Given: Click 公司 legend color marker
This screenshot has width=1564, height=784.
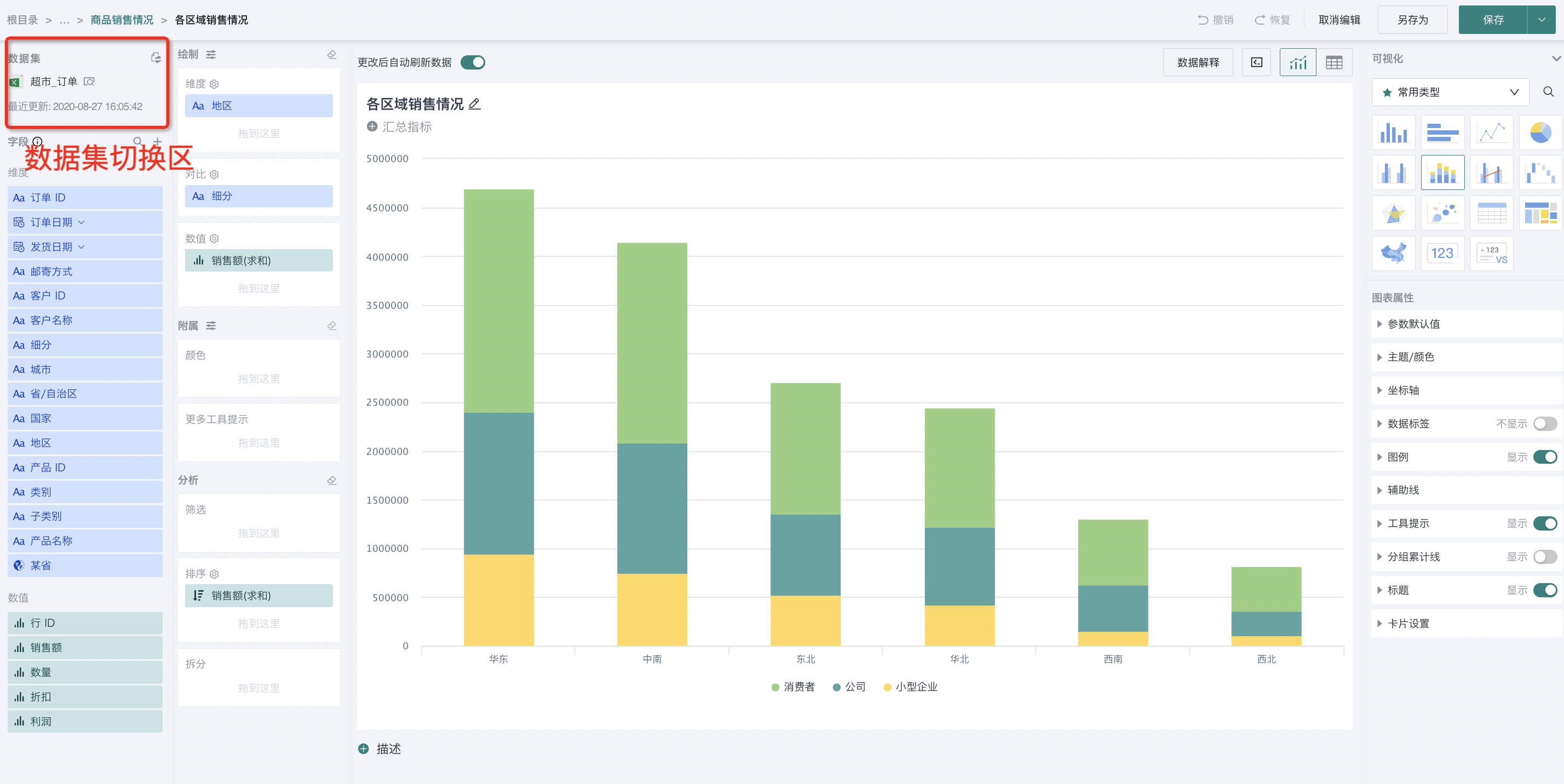Looking at the screenshot, I should coord(836,687).
